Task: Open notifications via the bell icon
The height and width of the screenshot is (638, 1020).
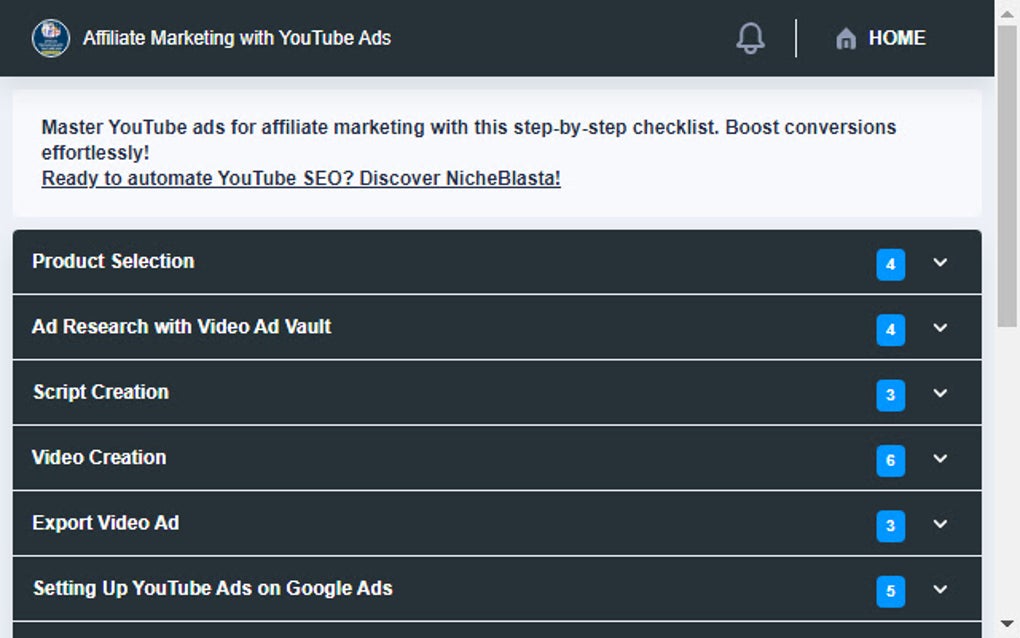Action: click(750, 38)
